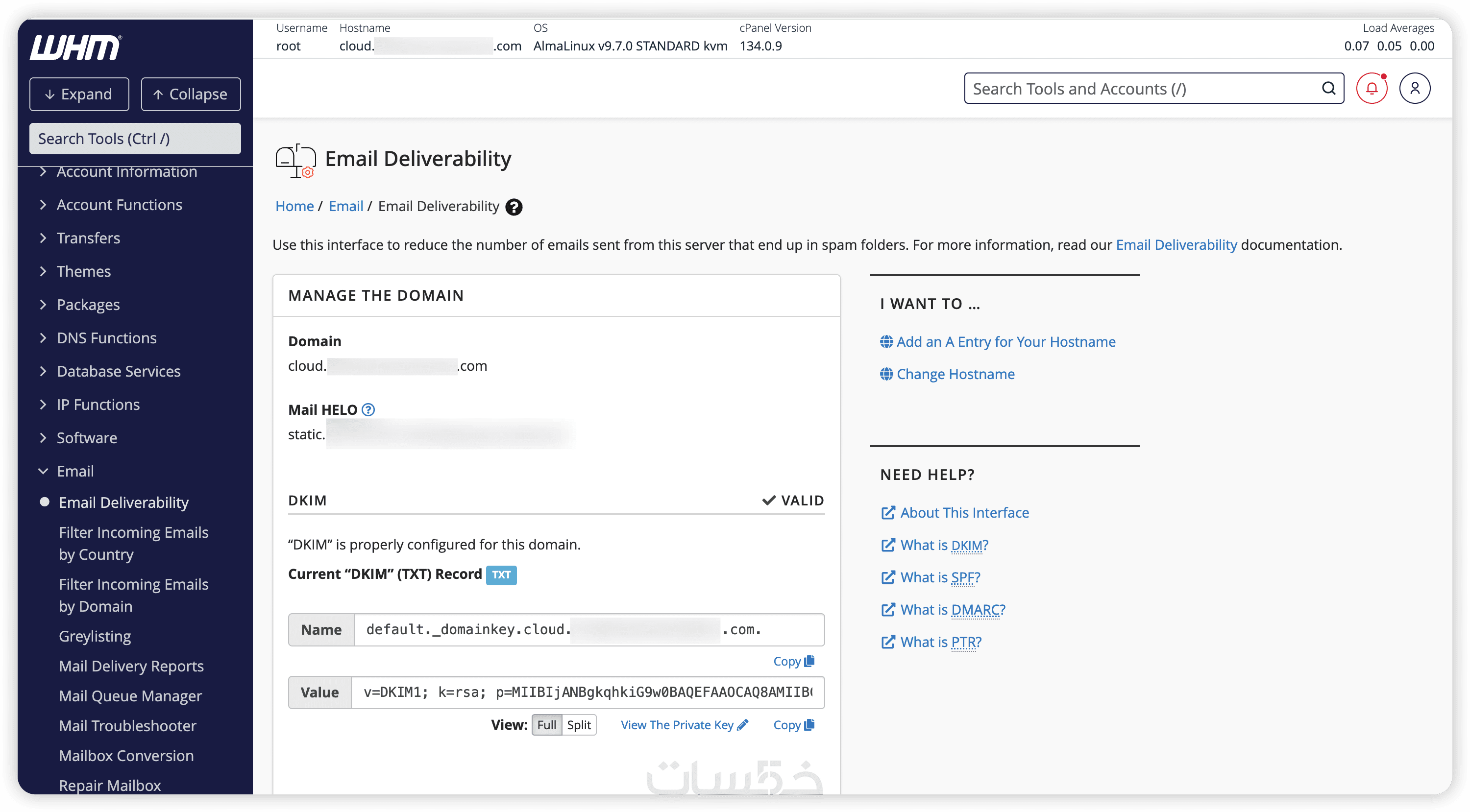Viewport: 1470px width, 812px height.
Task: Click the magnifier icon in search box
Action: [1328, 88]
